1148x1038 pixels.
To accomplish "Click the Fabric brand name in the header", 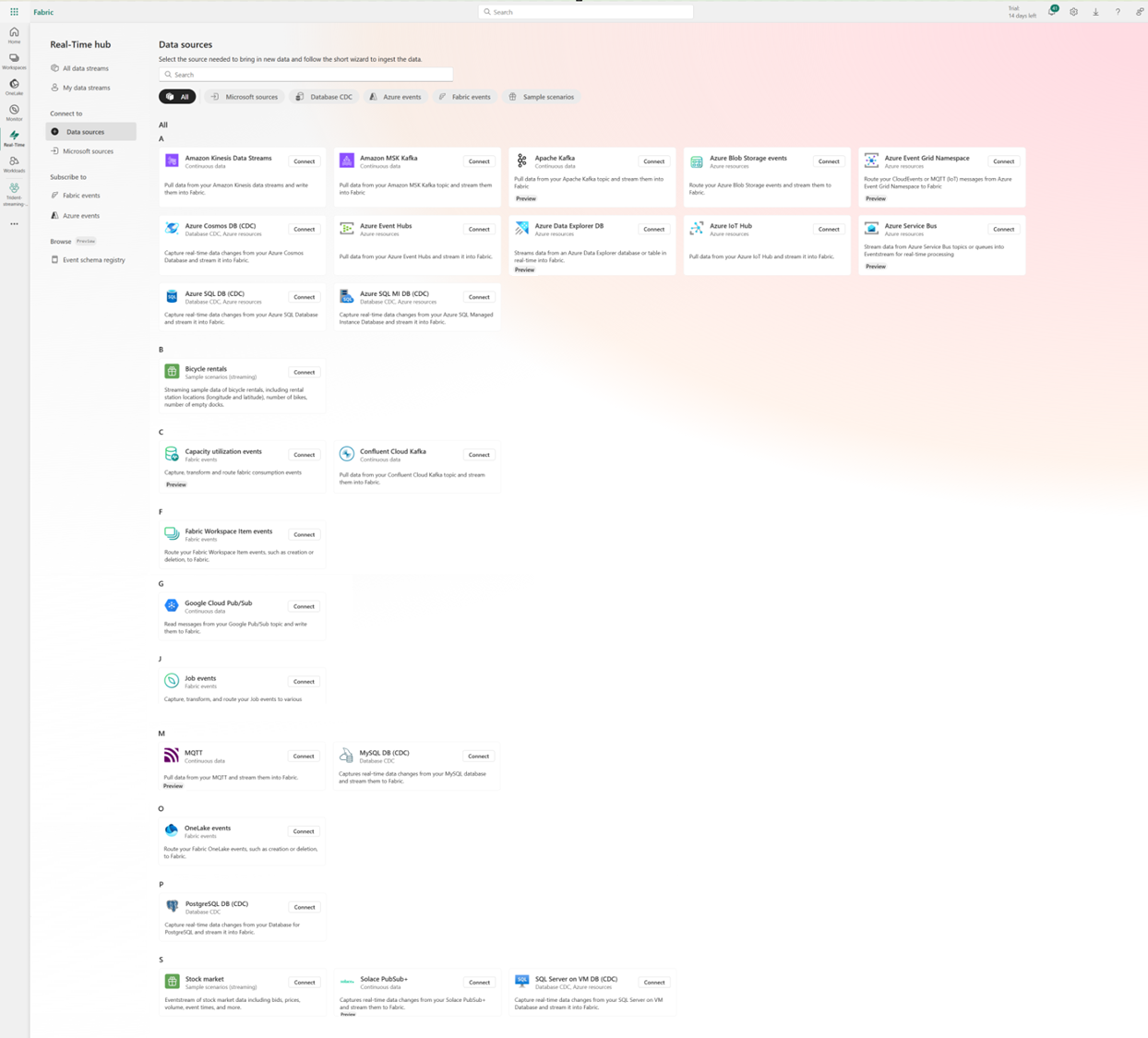I will [x=43, y=12].
